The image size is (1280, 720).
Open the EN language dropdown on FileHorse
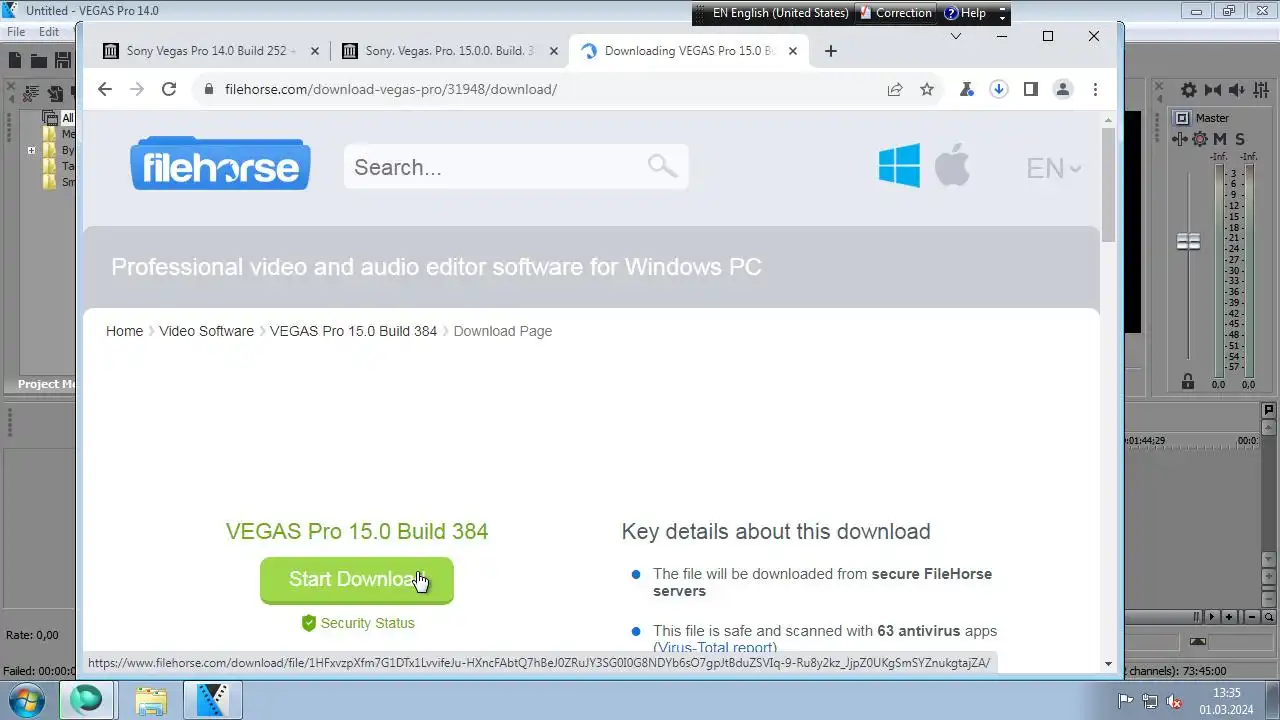coord(1054,168)
